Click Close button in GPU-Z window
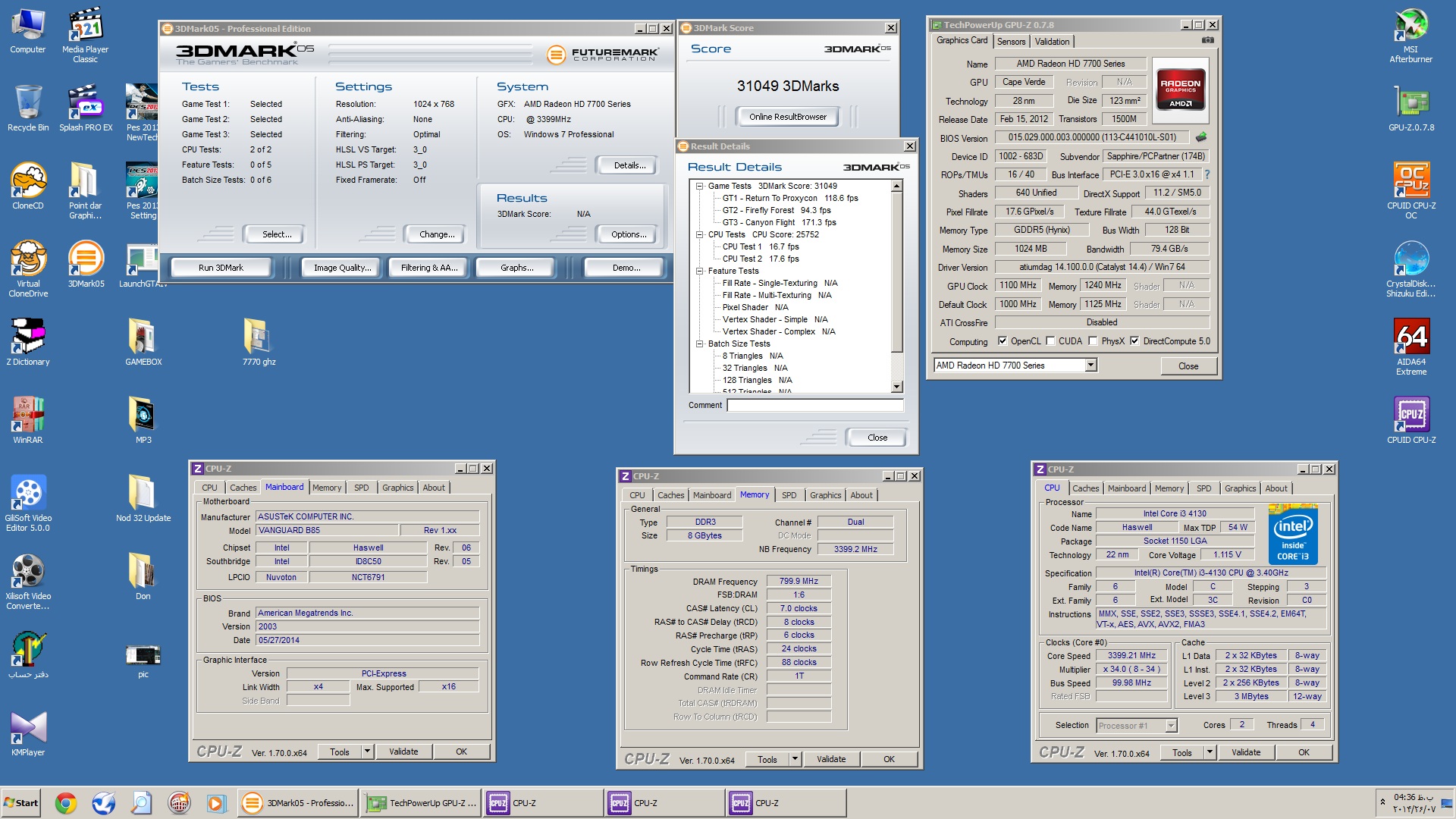Viewport: 1456px width, 819px height. [x=1188, y=366]
